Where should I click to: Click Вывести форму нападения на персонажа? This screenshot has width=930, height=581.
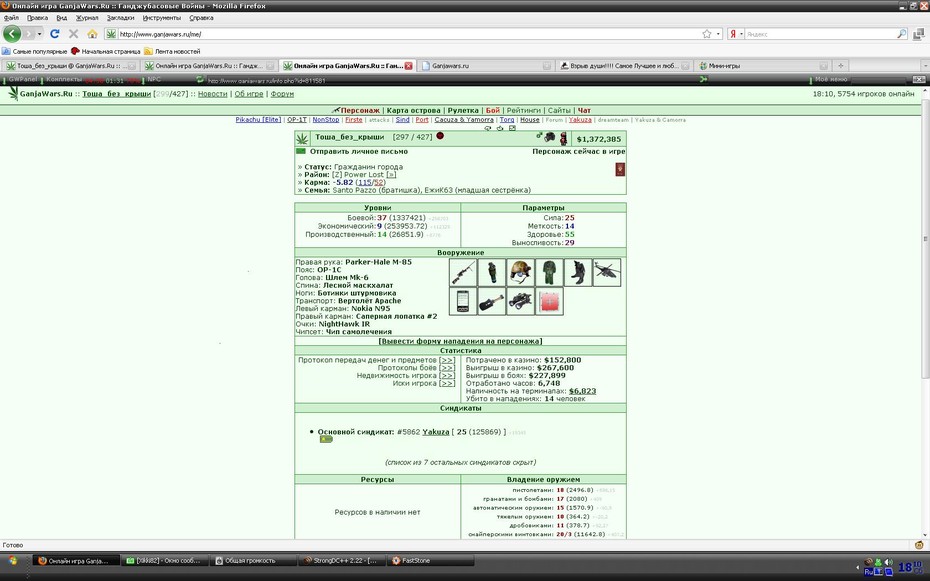(460, 341)
